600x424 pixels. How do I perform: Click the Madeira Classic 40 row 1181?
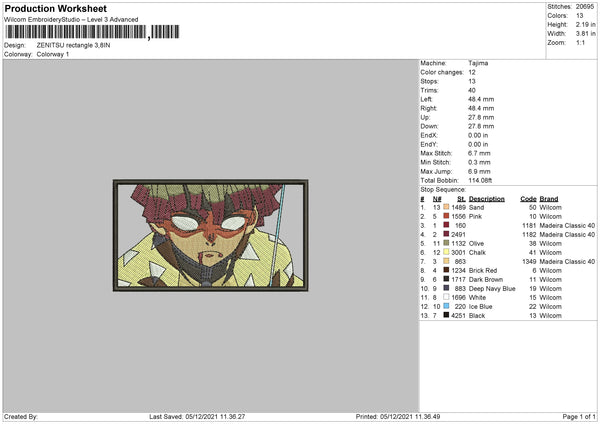point(508,225)
